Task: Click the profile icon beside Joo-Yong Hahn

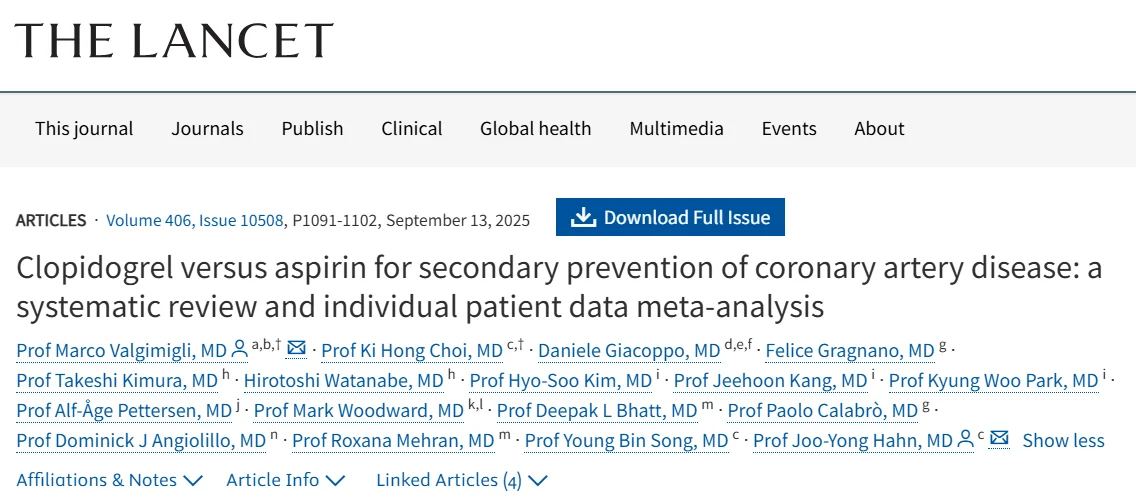Action: click(x=966, y=440)
